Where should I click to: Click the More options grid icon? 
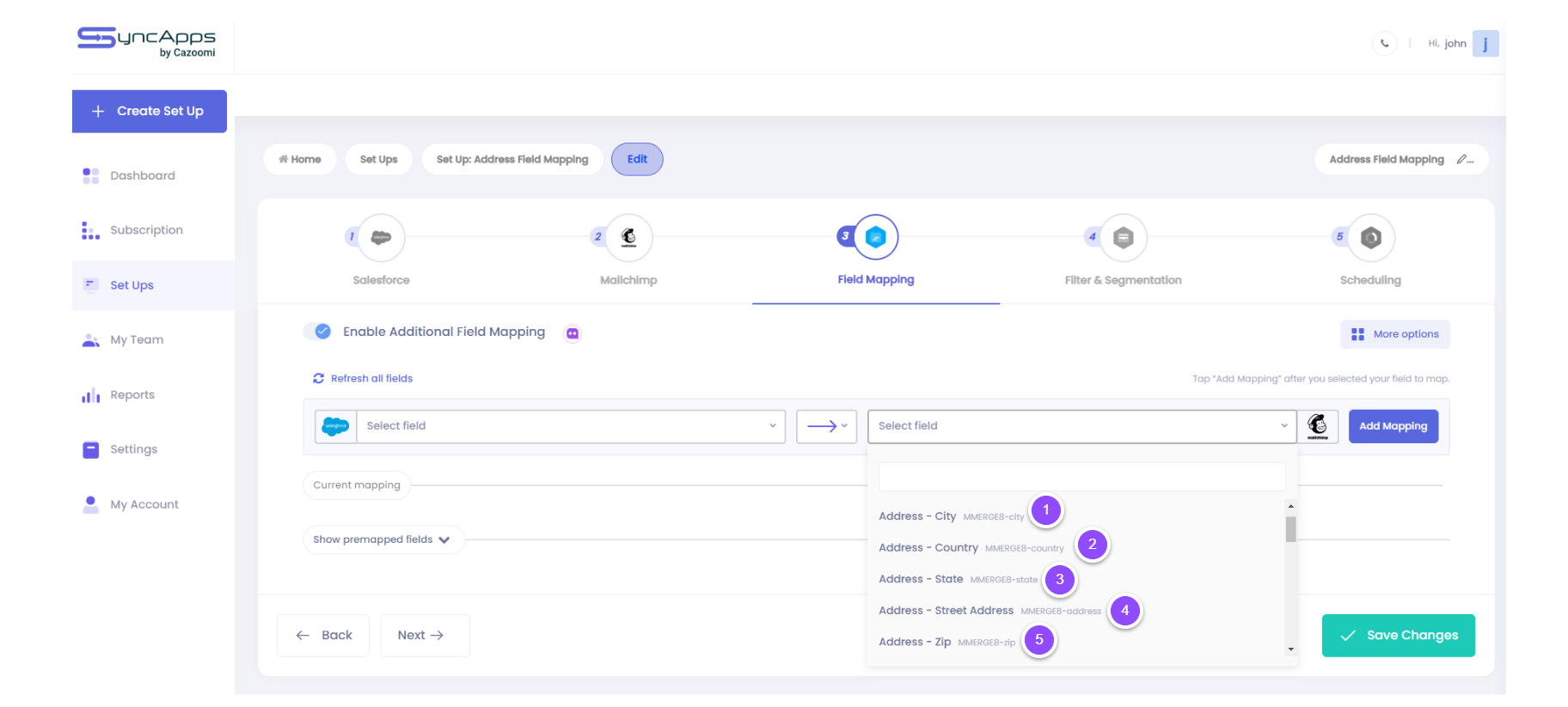(1357, 334)
